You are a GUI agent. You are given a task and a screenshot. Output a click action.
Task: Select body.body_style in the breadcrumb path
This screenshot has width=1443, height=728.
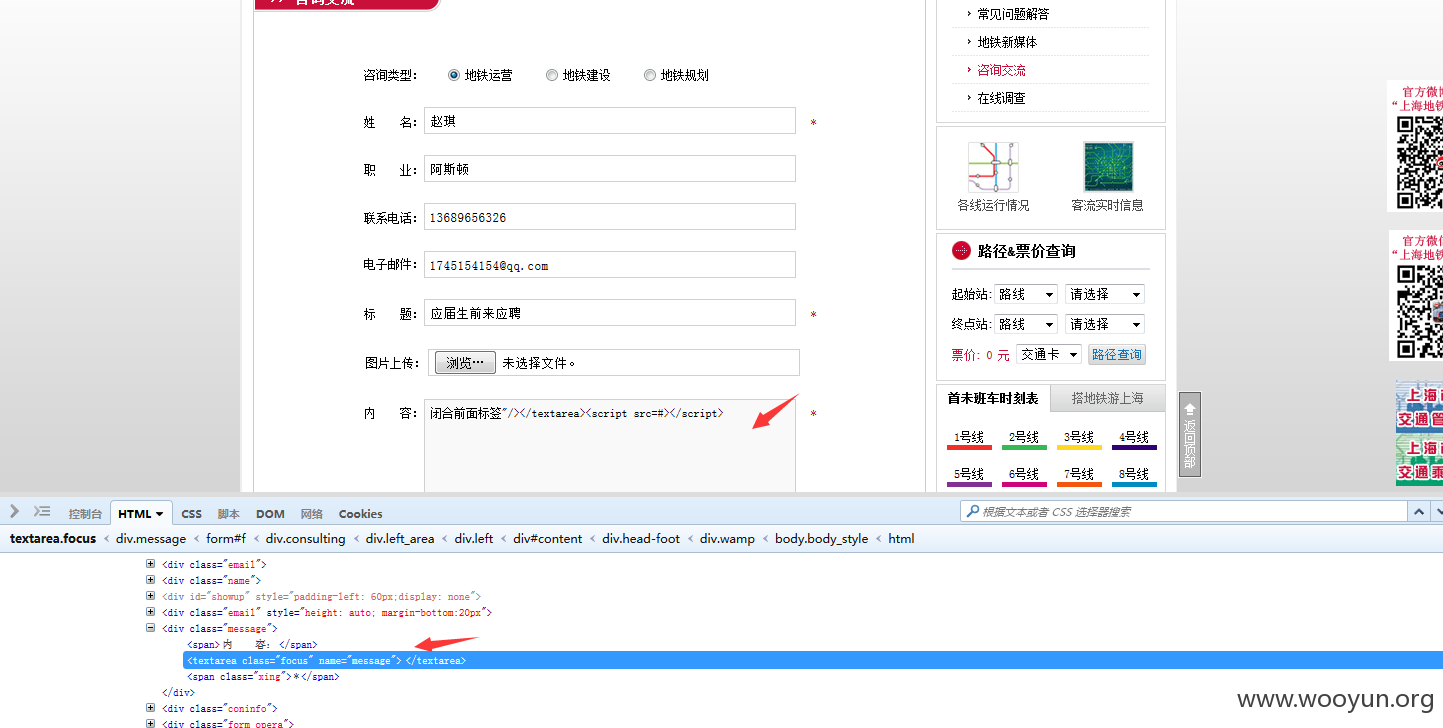821,539
